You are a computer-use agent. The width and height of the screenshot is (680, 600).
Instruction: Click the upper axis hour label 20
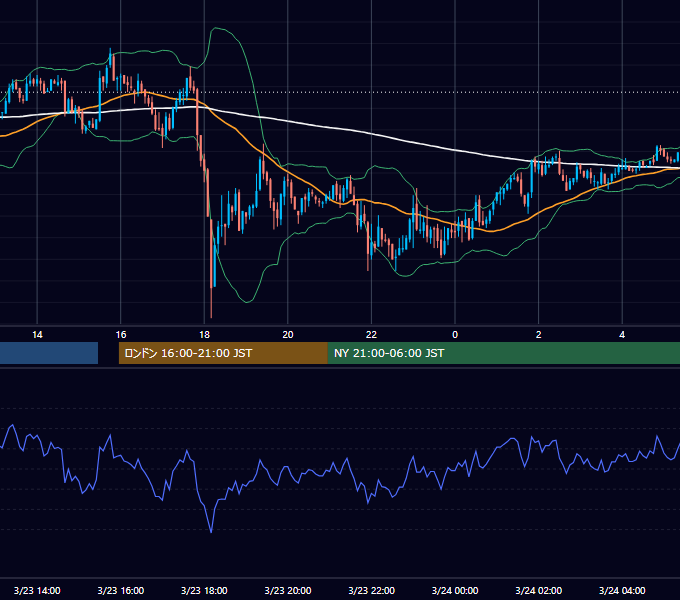pyautogui.click(x=288, y=335)
